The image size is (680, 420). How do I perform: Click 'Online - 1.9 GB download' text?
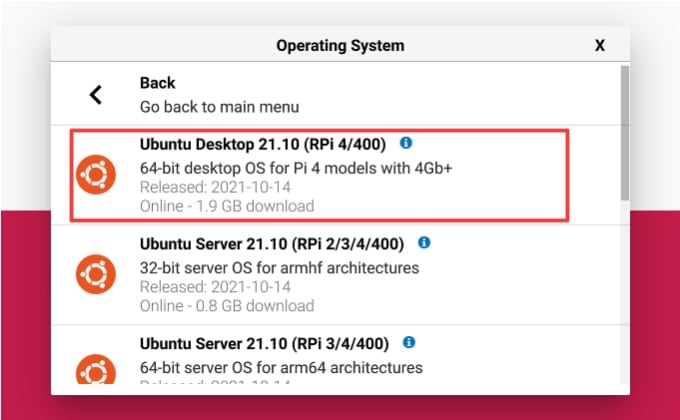point(227,206)
